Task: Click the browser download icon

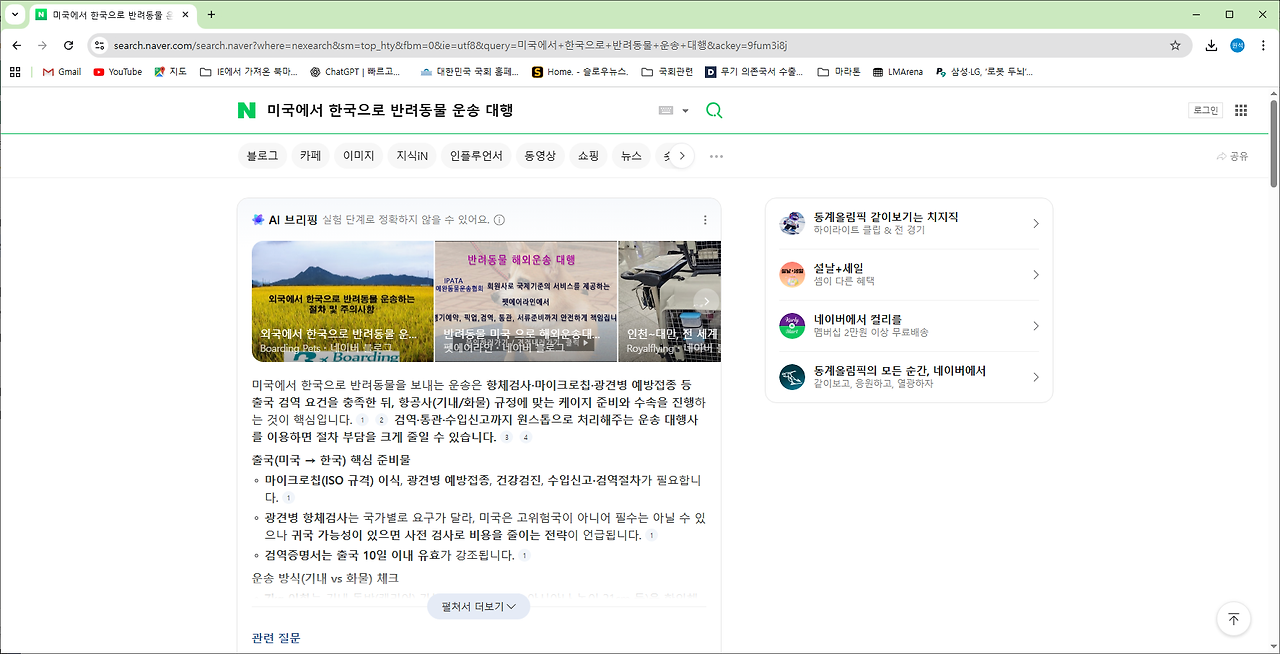Action: [1211, 45]
